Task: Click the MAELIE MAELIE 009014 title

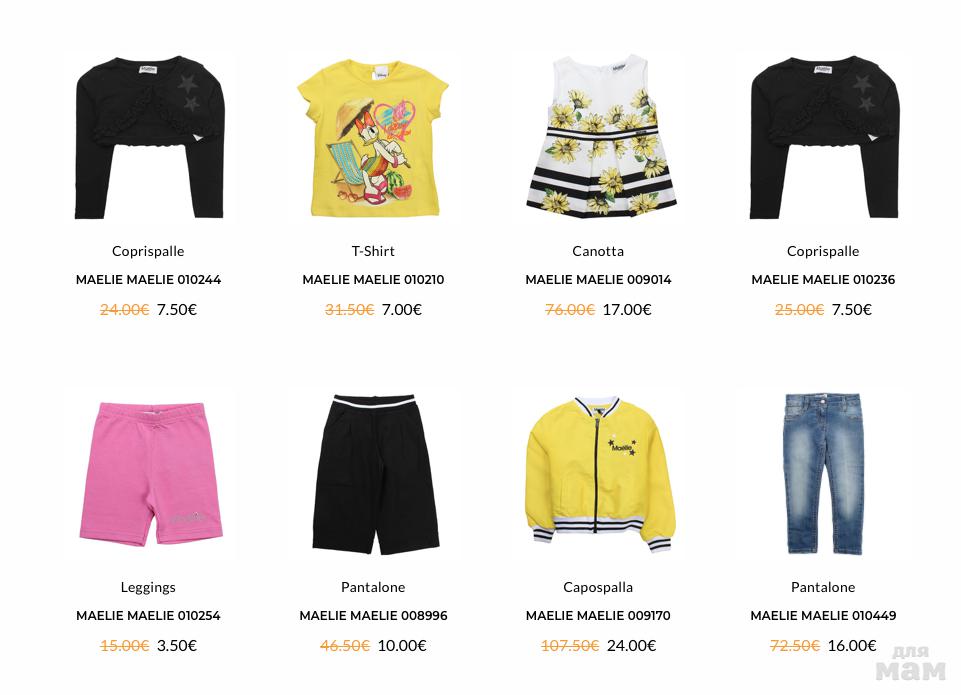Action: [x=598, y=279]
